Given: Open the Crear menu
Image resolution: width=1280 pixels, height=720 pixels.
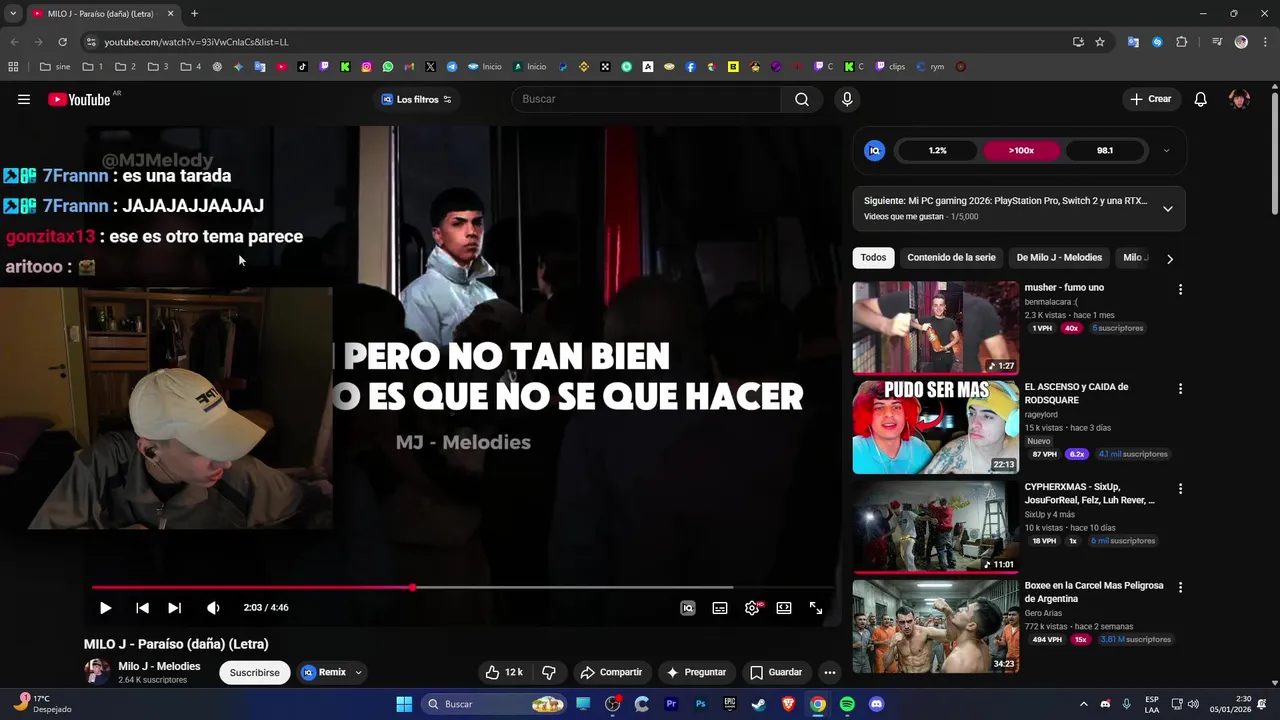Looking at the screenshot, I should [x=1150, y=99].
